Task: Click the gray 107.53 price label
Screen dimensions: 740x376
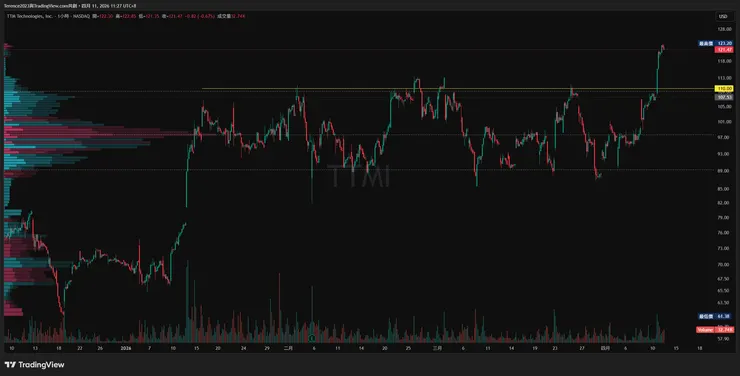Action: click(724, 97)
